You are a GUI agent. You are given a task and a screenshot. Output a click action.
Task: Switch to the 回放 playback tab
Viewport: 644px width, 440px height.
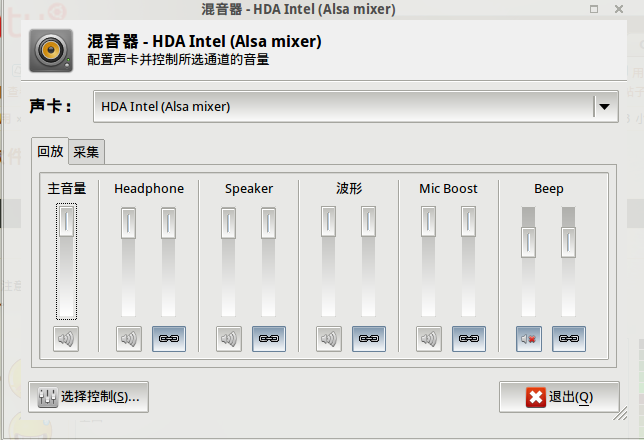[50, 152]
